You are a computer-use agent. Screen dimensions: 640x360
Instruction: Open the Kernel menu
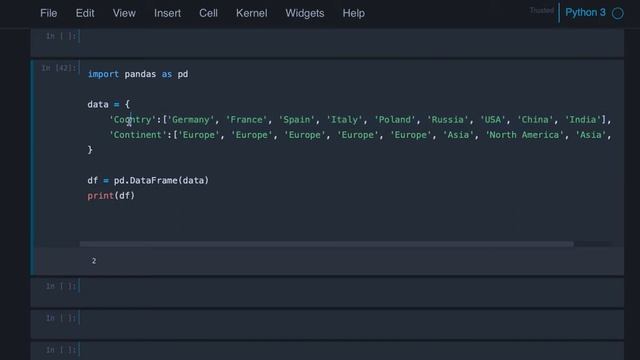tap(251, 13)
